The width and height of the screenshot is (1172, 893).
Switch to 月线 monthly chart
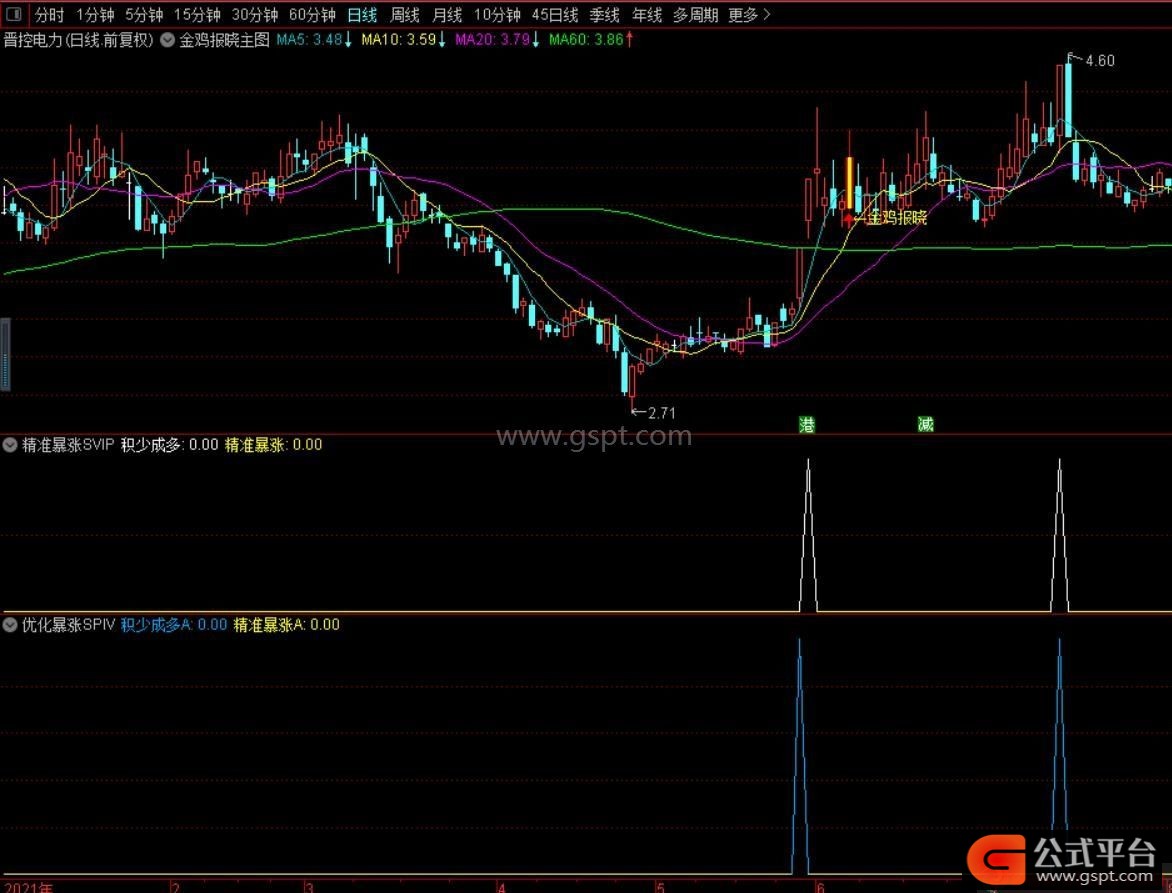point(447,15)
